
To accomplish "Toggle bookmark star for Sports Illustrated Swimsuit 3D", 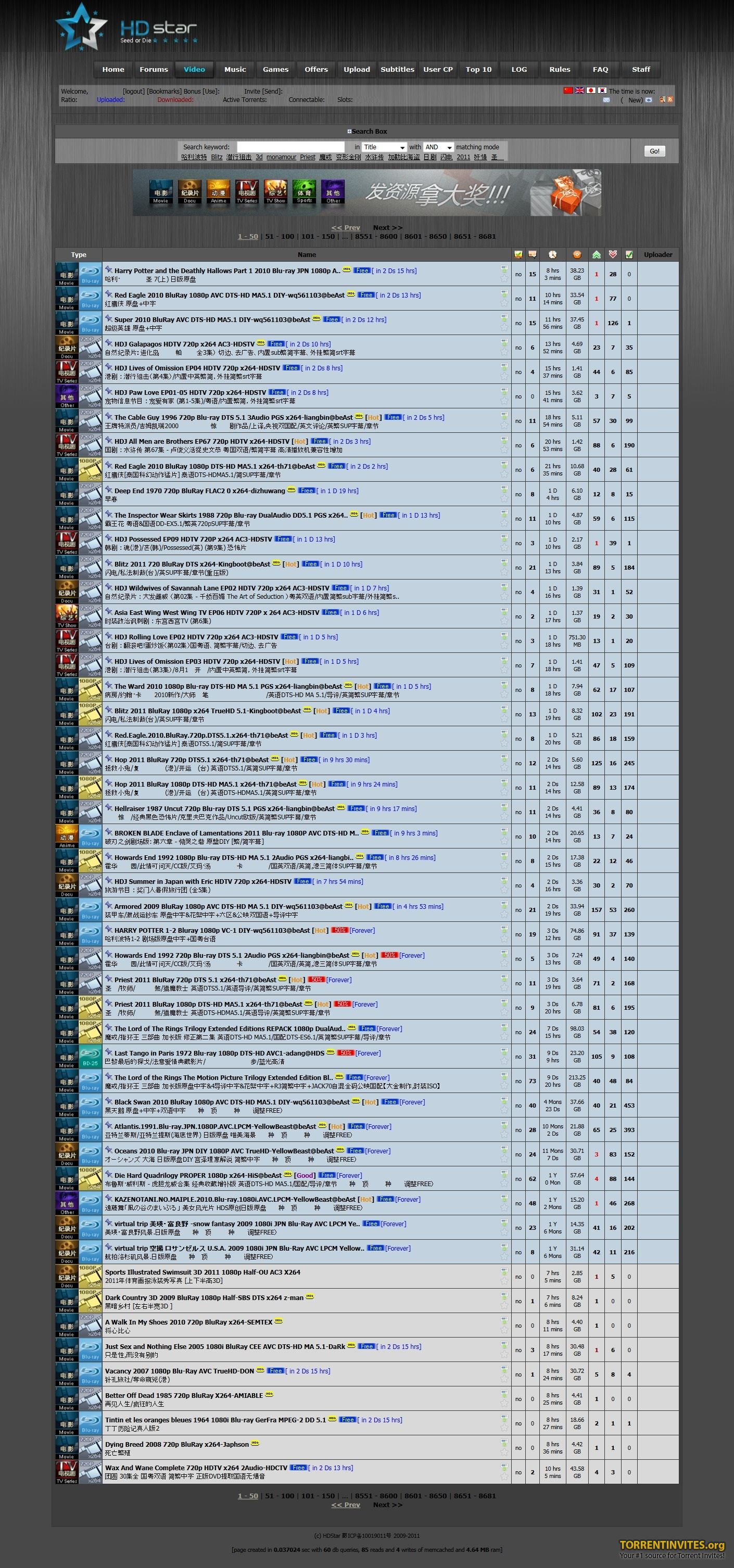I will (x=504, y=1281).
